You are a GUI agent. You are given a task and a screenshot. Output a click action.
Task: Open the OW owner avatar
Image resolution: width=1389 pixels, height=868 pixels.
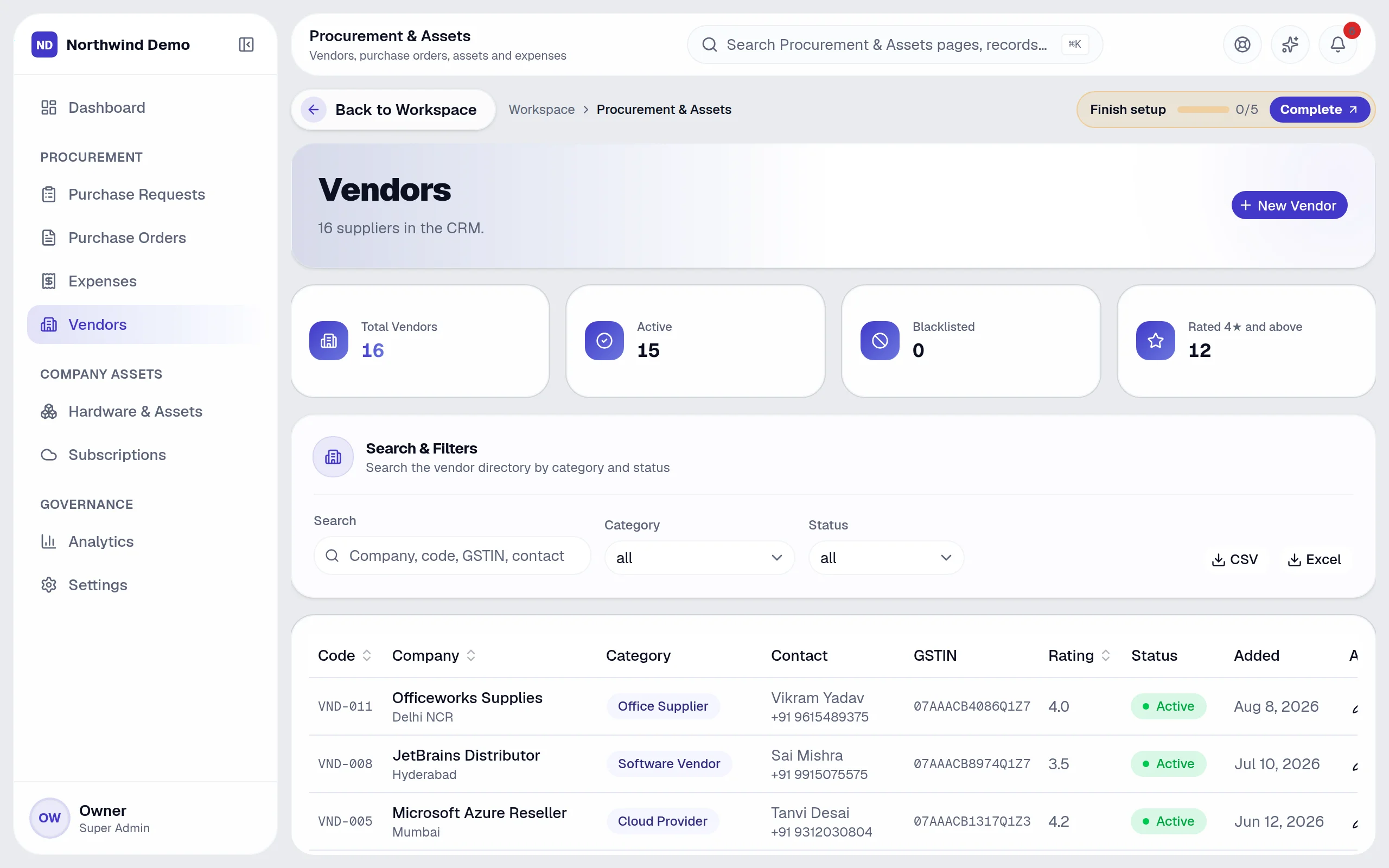[49, 818]
